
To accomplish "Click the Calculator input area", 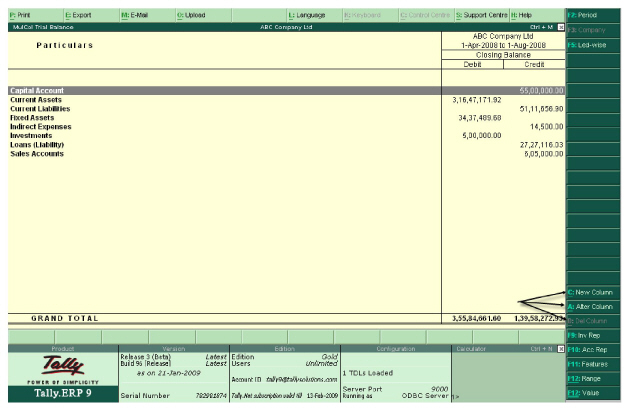I will point(508,377).
